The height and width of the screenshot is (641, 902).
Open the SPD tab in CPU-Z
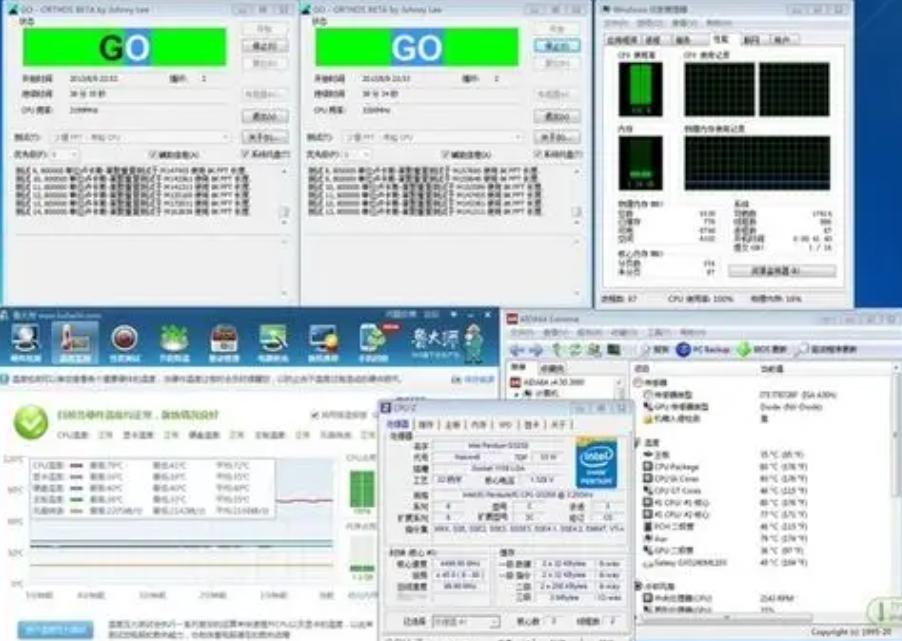coord(505,425)
